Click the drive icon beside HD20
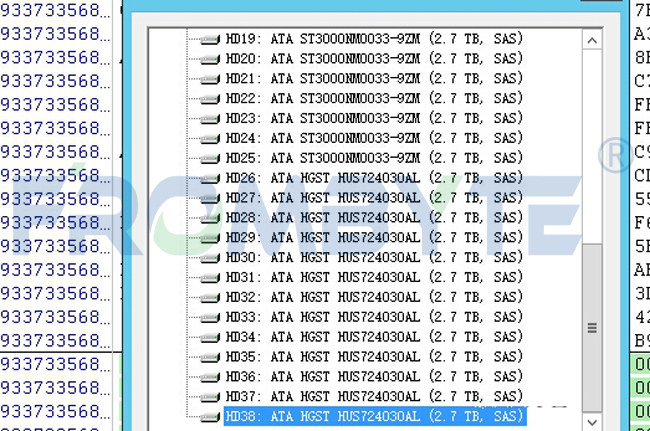650x431 pixels. tap(210, 60)
